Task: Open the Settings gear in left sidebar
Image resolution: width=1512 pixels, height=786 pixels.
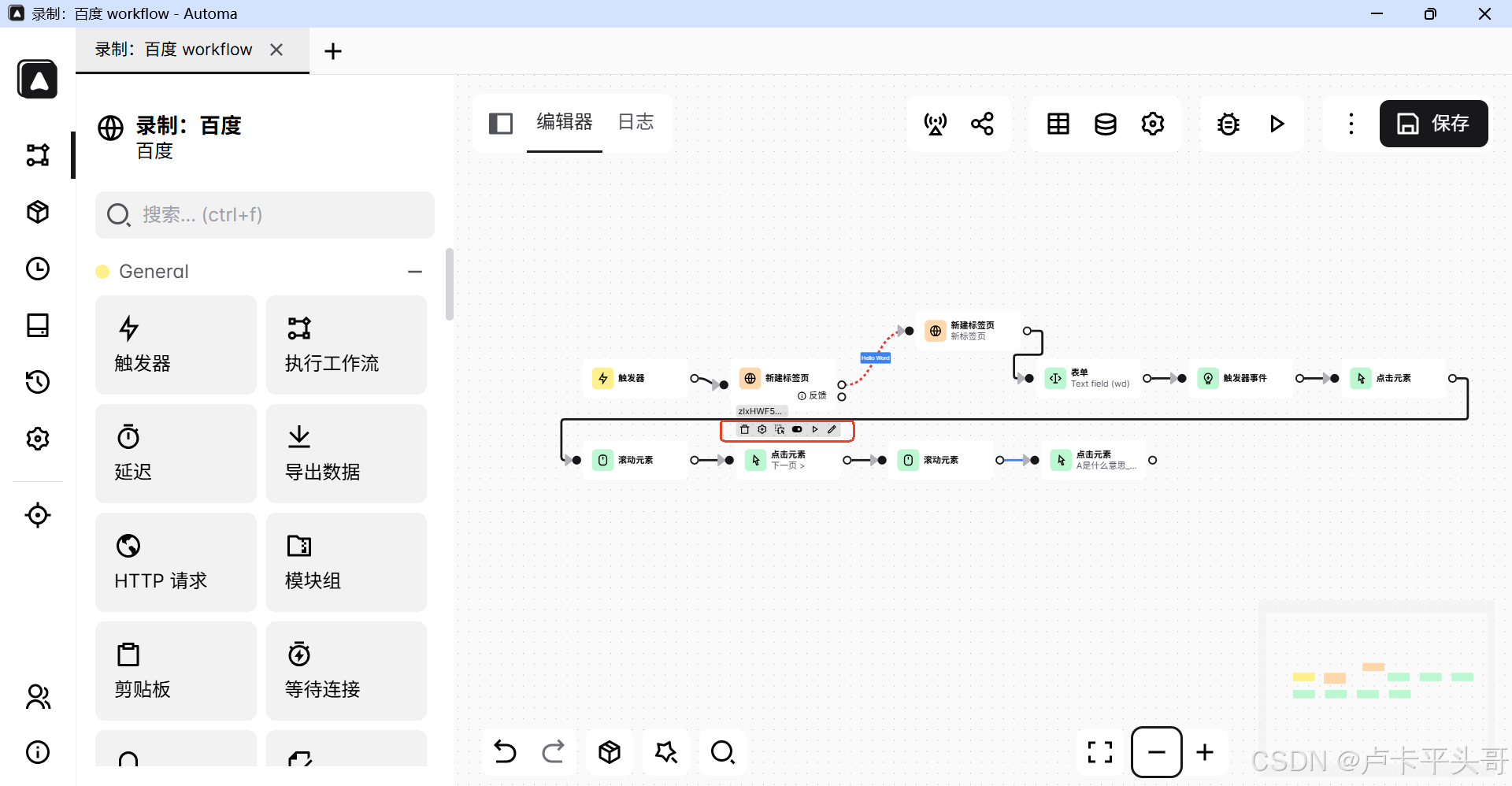Action: pos(38,439)
